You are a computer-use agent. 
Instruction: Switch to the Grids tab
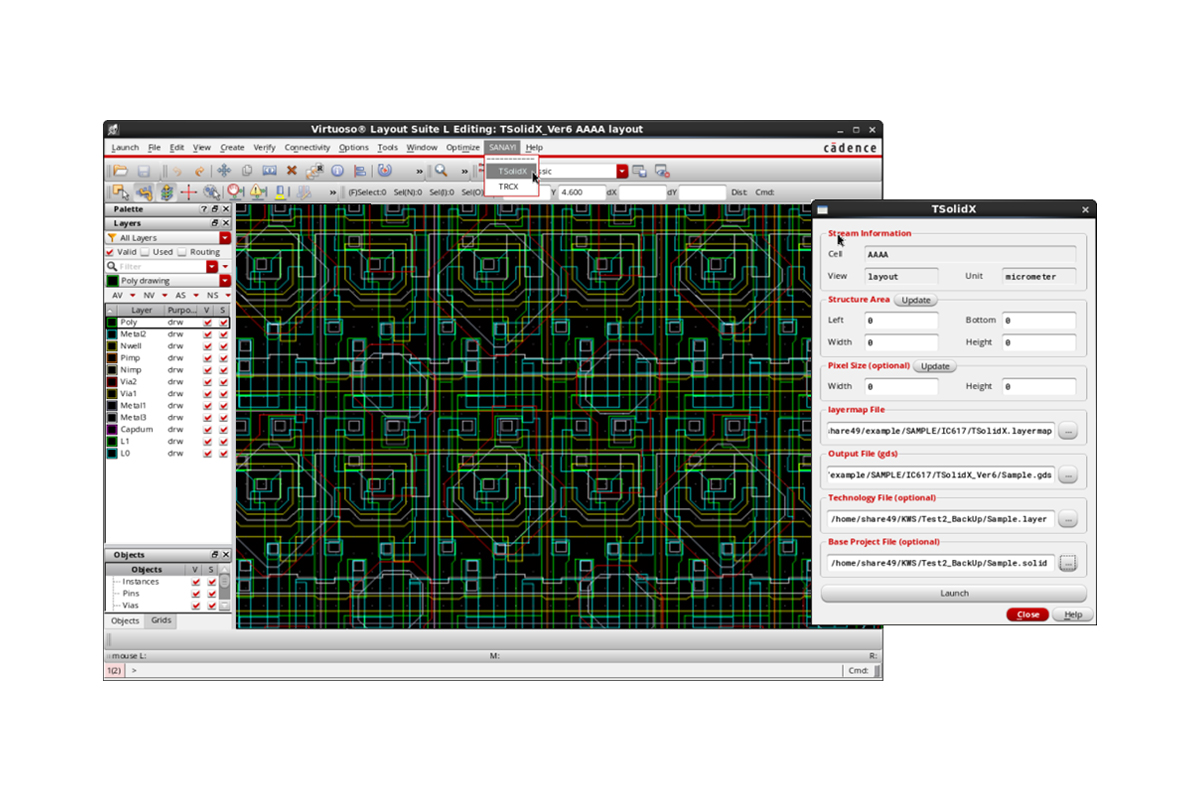pos(161,621)
